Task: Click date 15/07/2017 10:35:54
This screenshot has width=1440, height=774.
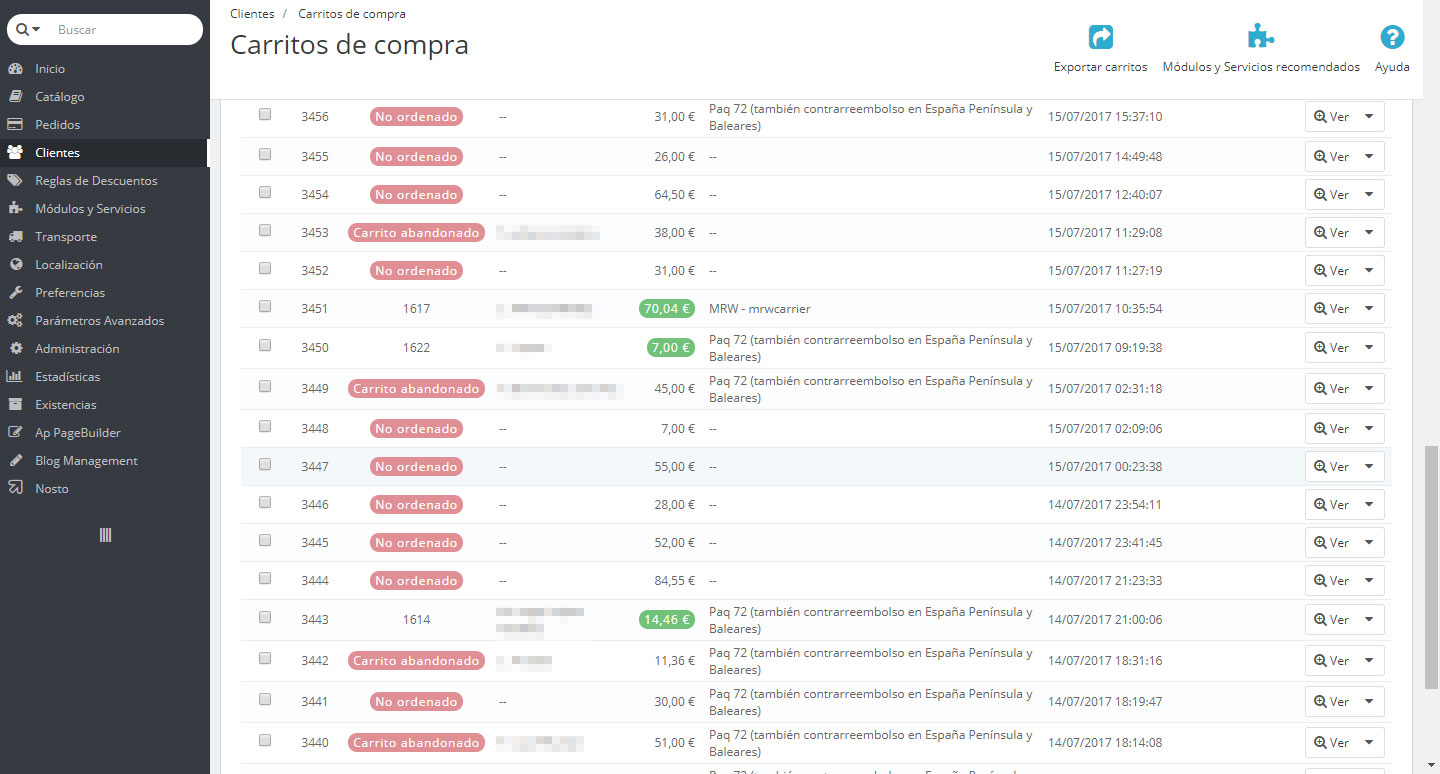Action: click(1105, 309)
